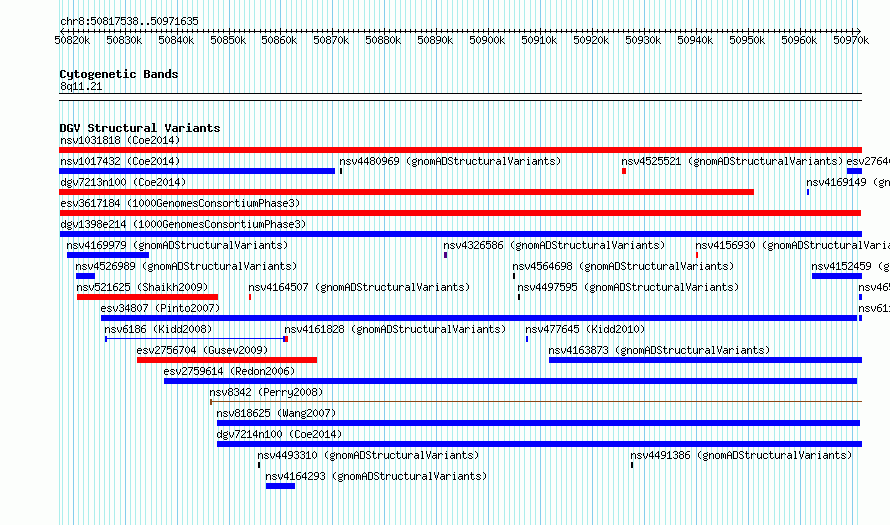Screen dimensions: 890x525
Task: Open esv3617184 1000Genomes variant label
Action: click(x=180, y=203)
